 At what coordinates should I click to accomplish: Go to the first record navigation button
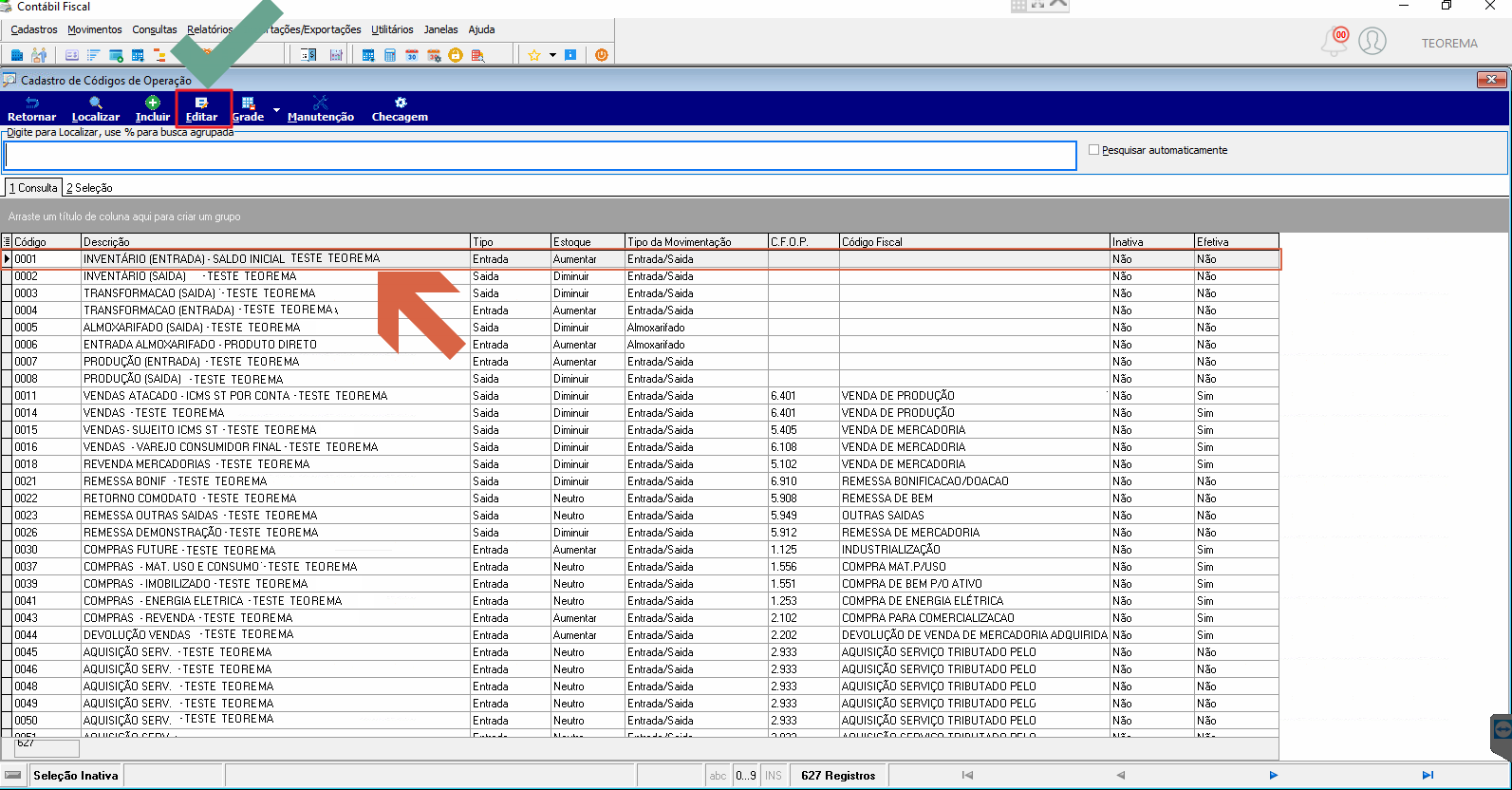point(967,776)
